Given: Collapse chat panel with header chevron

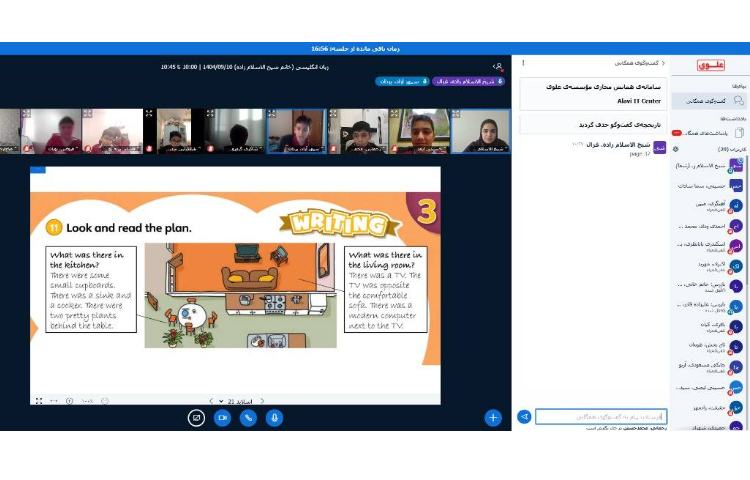Looking at the screenshot, I should coord(661,63).
